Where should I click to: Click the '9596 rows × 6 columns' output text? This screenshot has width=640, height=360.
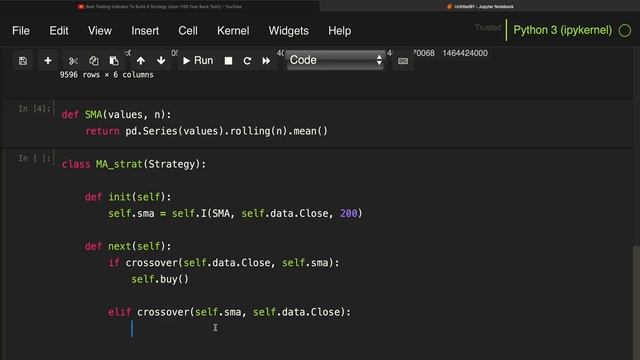[x=107, y=75]
